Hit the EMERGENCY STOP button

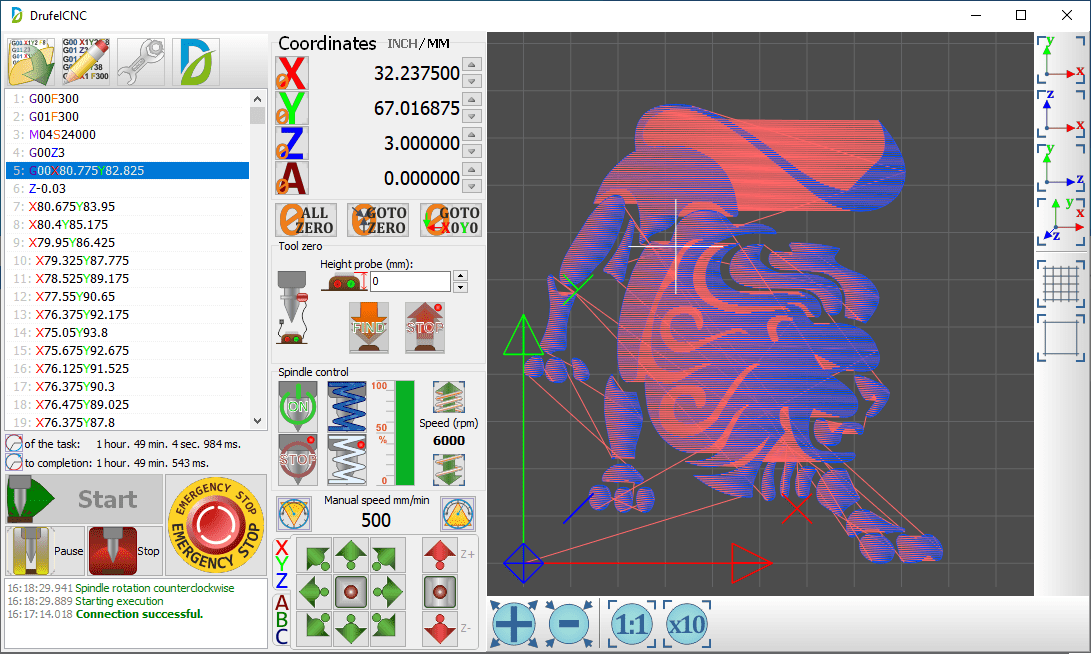coord(216,525)
